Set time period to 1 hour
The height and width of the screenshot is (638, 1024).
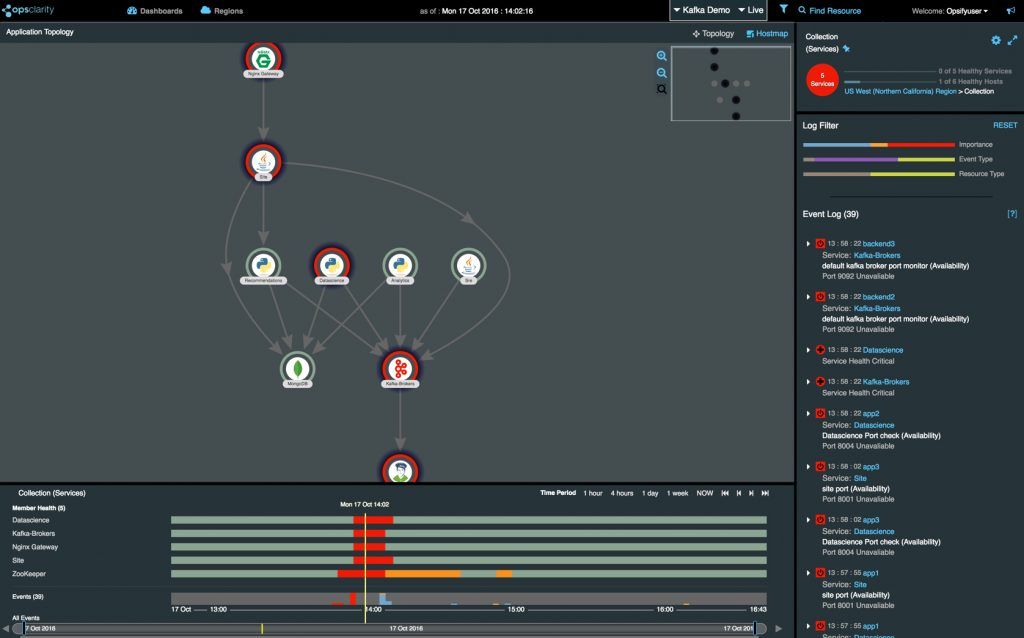(x=592, y=493)
